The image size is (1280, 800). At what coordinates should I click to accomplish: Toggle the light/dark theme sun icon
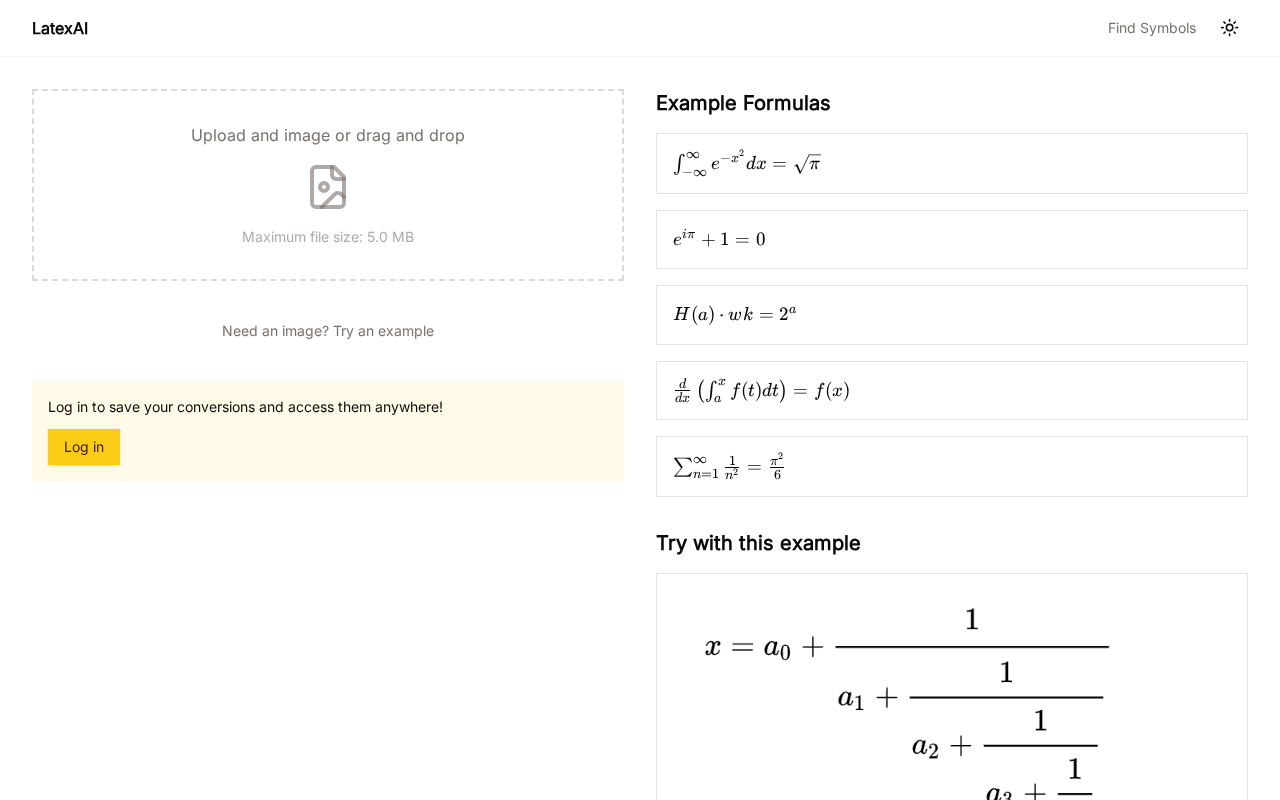click(x=1230, y=28)
